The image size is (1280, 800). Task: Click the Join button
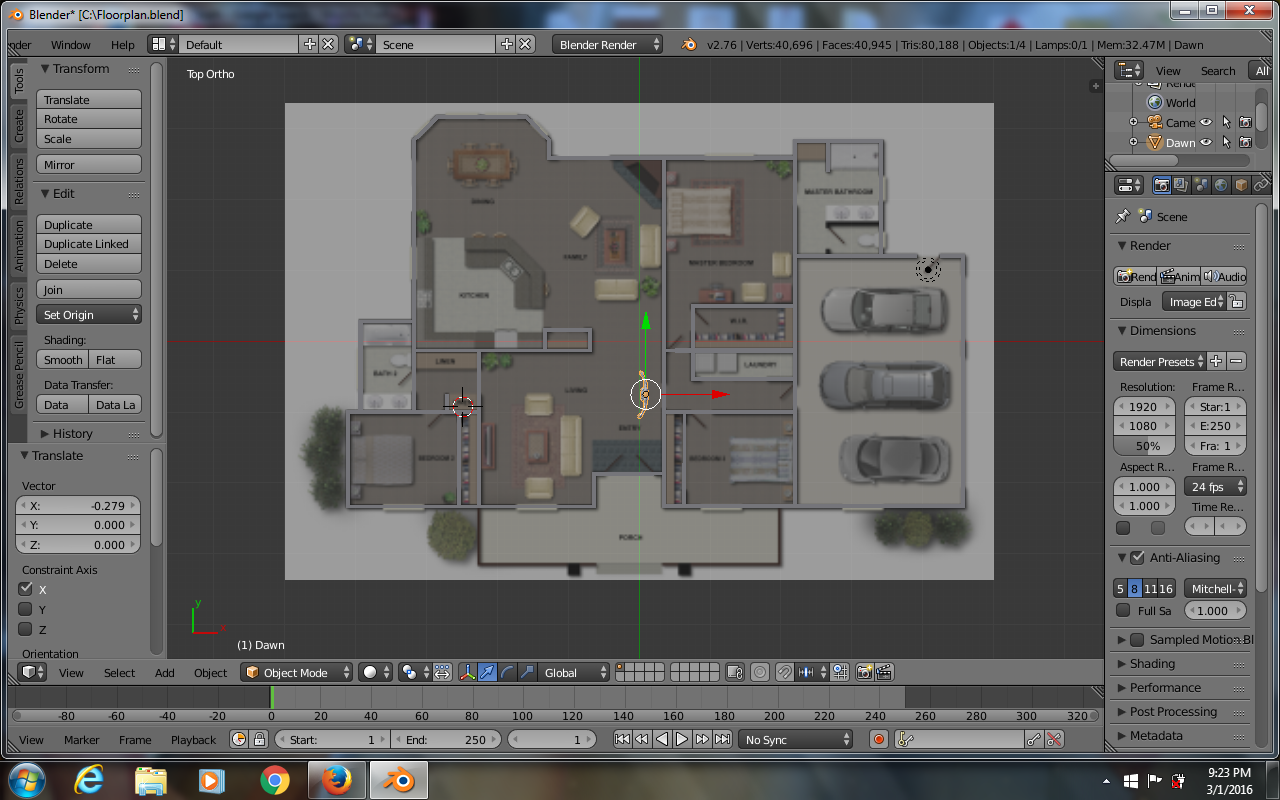[x=89, y=290]
